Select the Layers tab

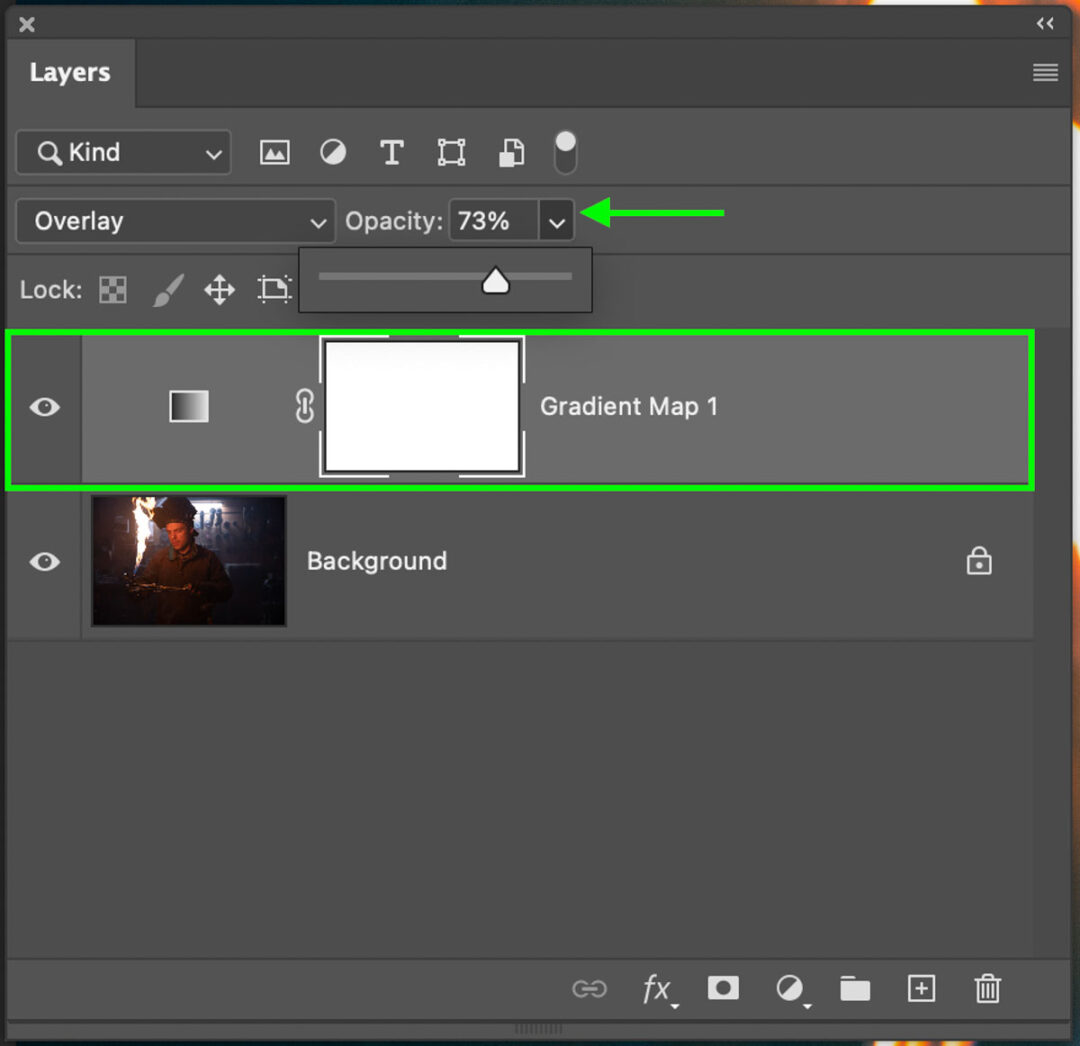pyautogui.click(x=70, y=72)
